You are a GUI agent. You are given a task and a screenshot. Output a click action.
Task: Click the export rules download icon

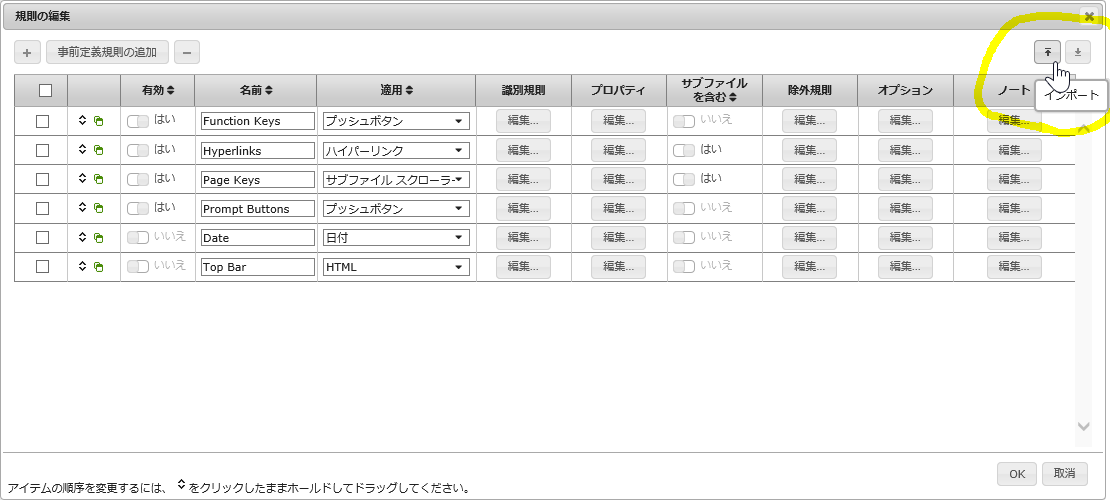coord(1078,52)
